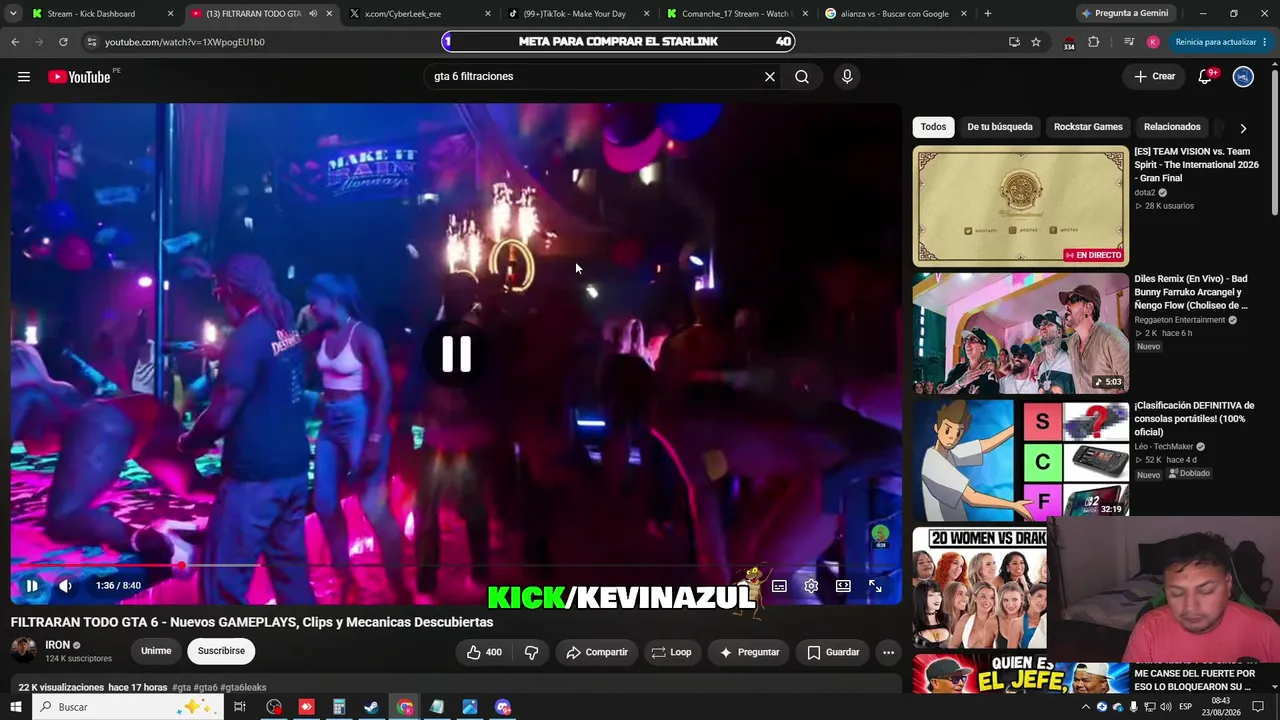The width and height of the screenshot is (1280, 720).
Task: Click the Unirme button
Action: tap(156, 651)
